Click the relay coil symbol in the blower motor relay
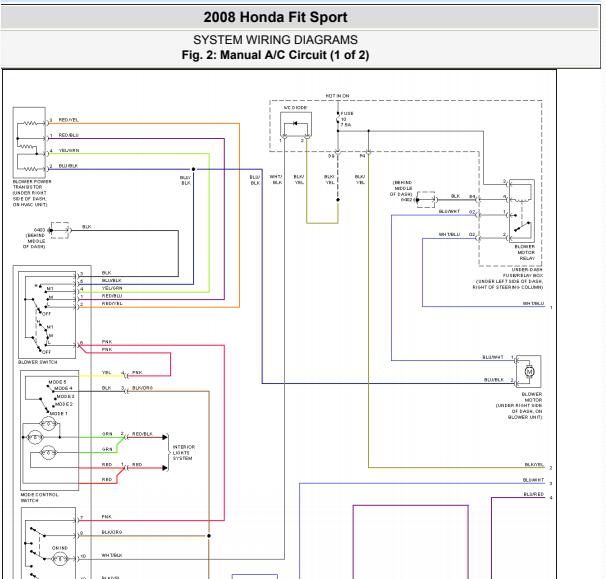Viewport: 606px width, 579px height. tap(521, 200)
